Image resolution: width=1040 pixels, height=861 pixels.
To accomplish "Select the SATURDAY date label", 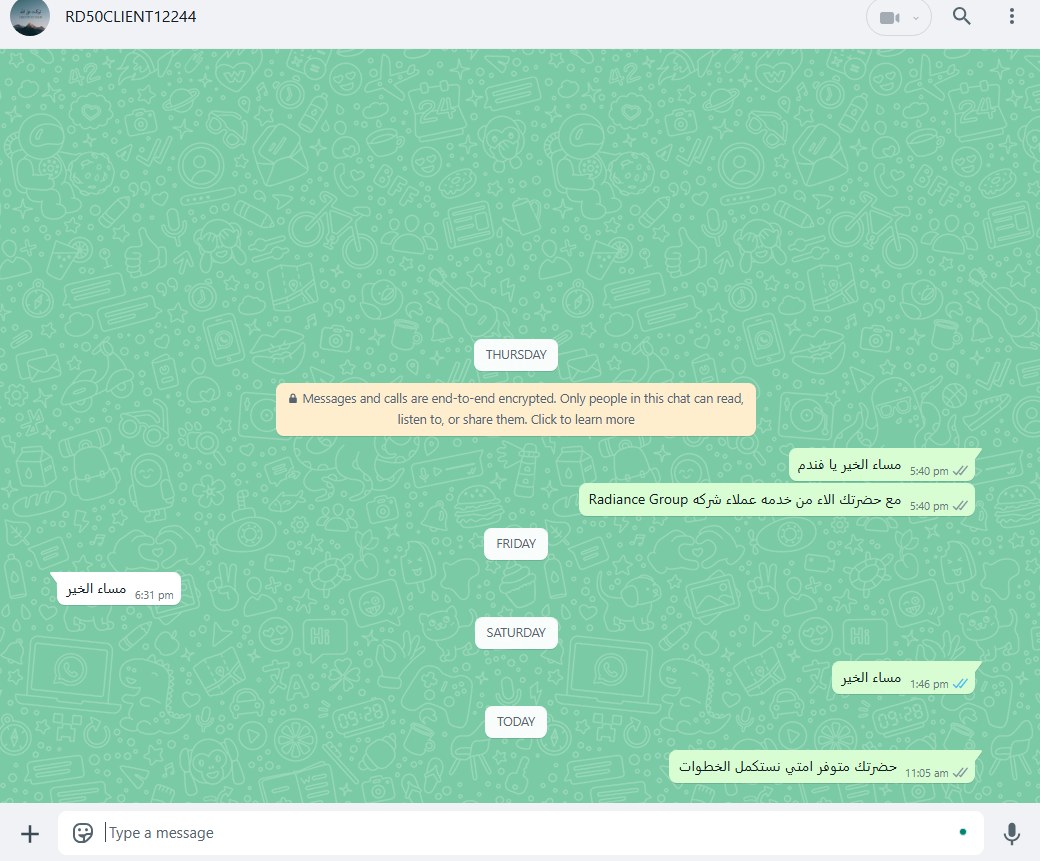I will coord(516,633).
